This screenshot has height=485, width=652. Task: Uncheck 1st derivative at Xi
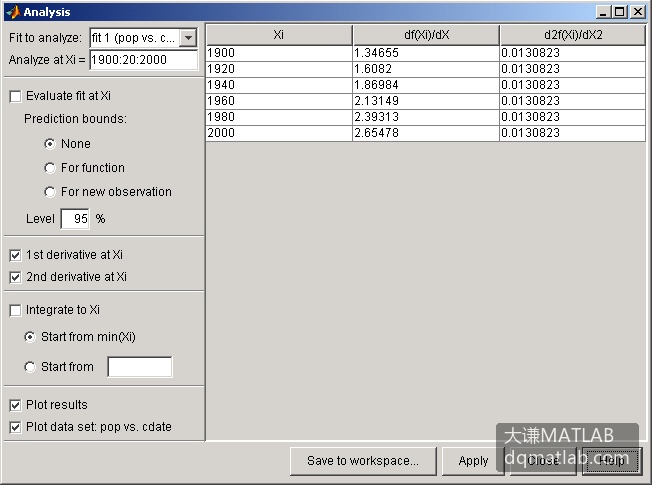tap(15, 255)
